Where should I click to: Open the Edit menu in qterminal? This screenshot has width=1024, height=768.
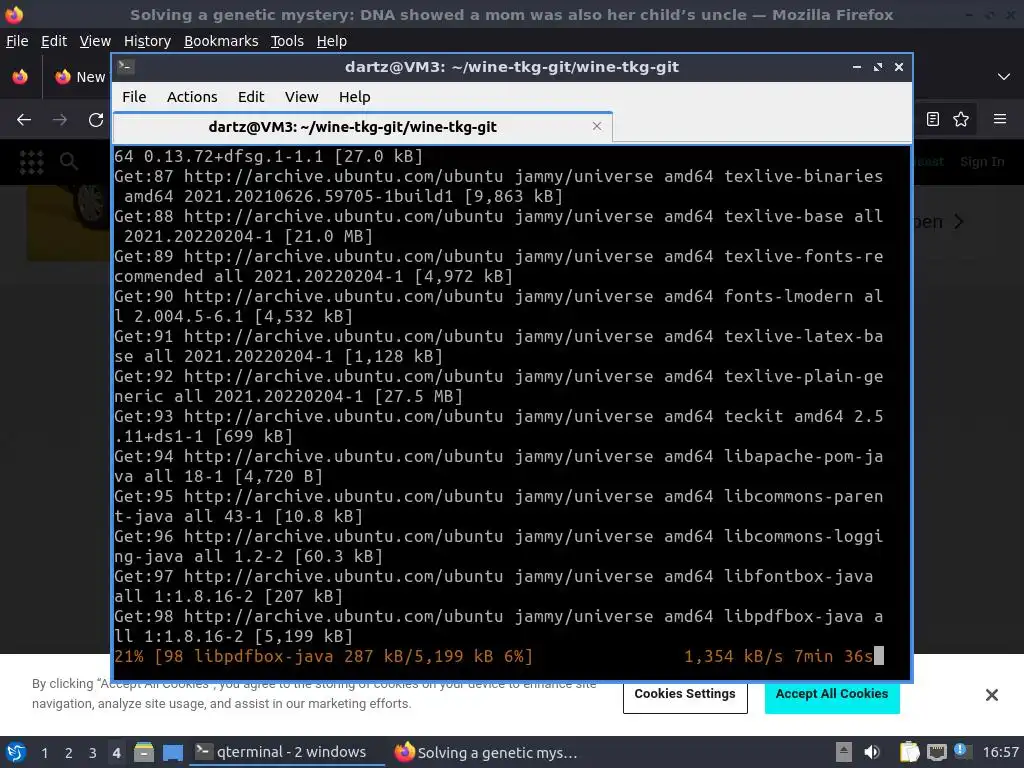pos(251,97)
